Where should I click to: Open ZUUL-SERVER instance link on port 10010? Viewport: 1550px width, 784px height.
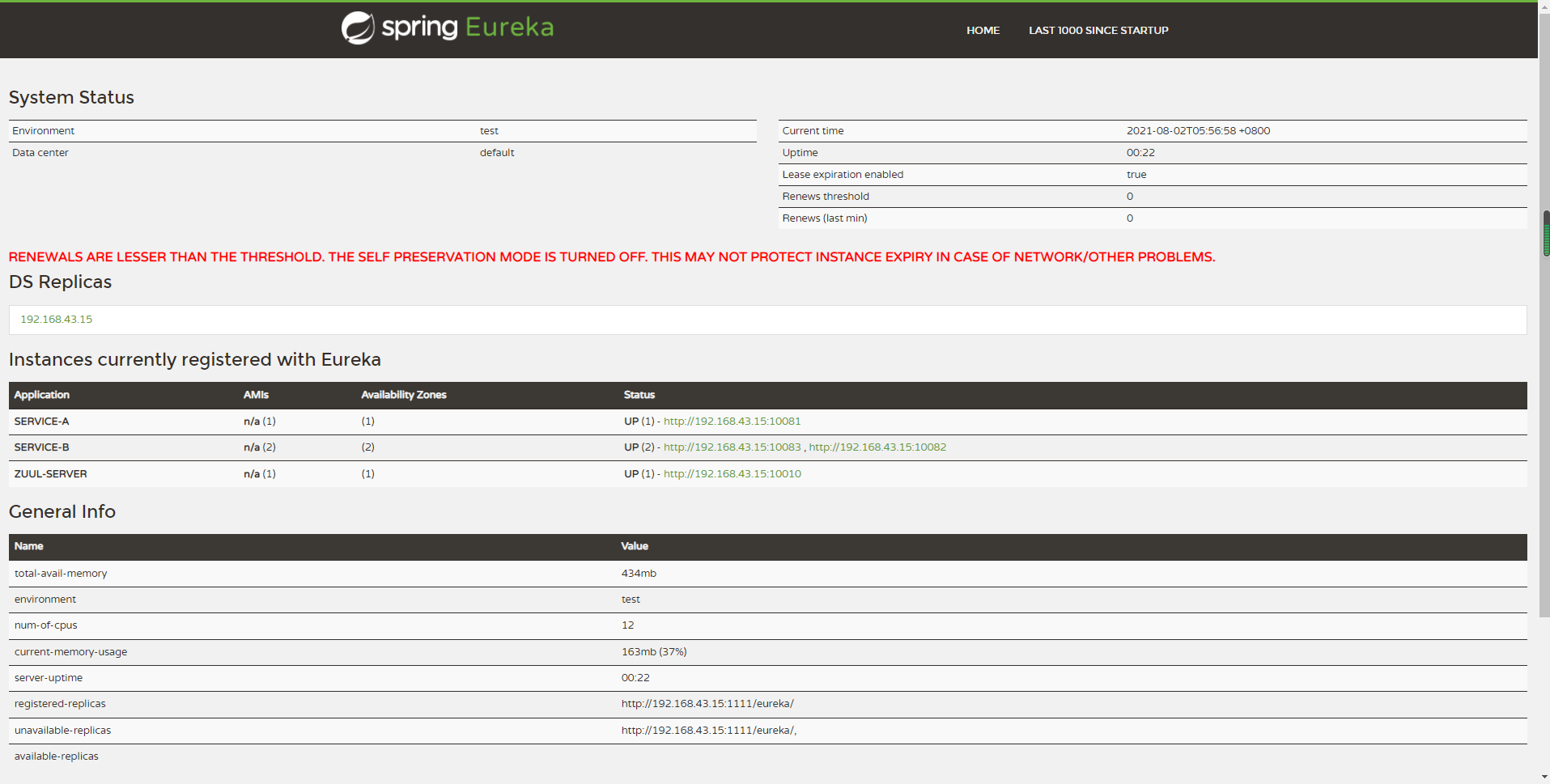tap(733, 474)
